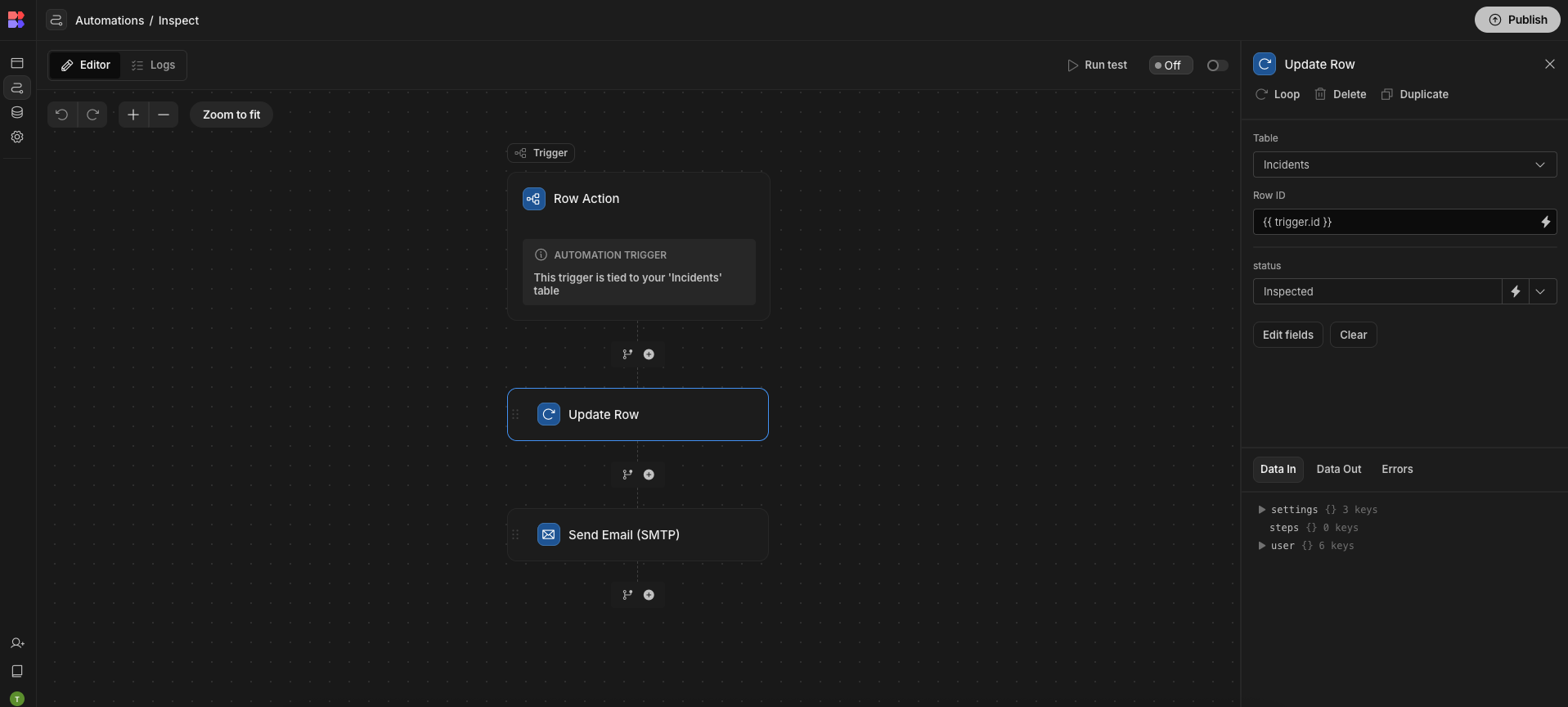Click the Loop action
This screenshot has width=1568, height=707.
[x=1277, y=94]
